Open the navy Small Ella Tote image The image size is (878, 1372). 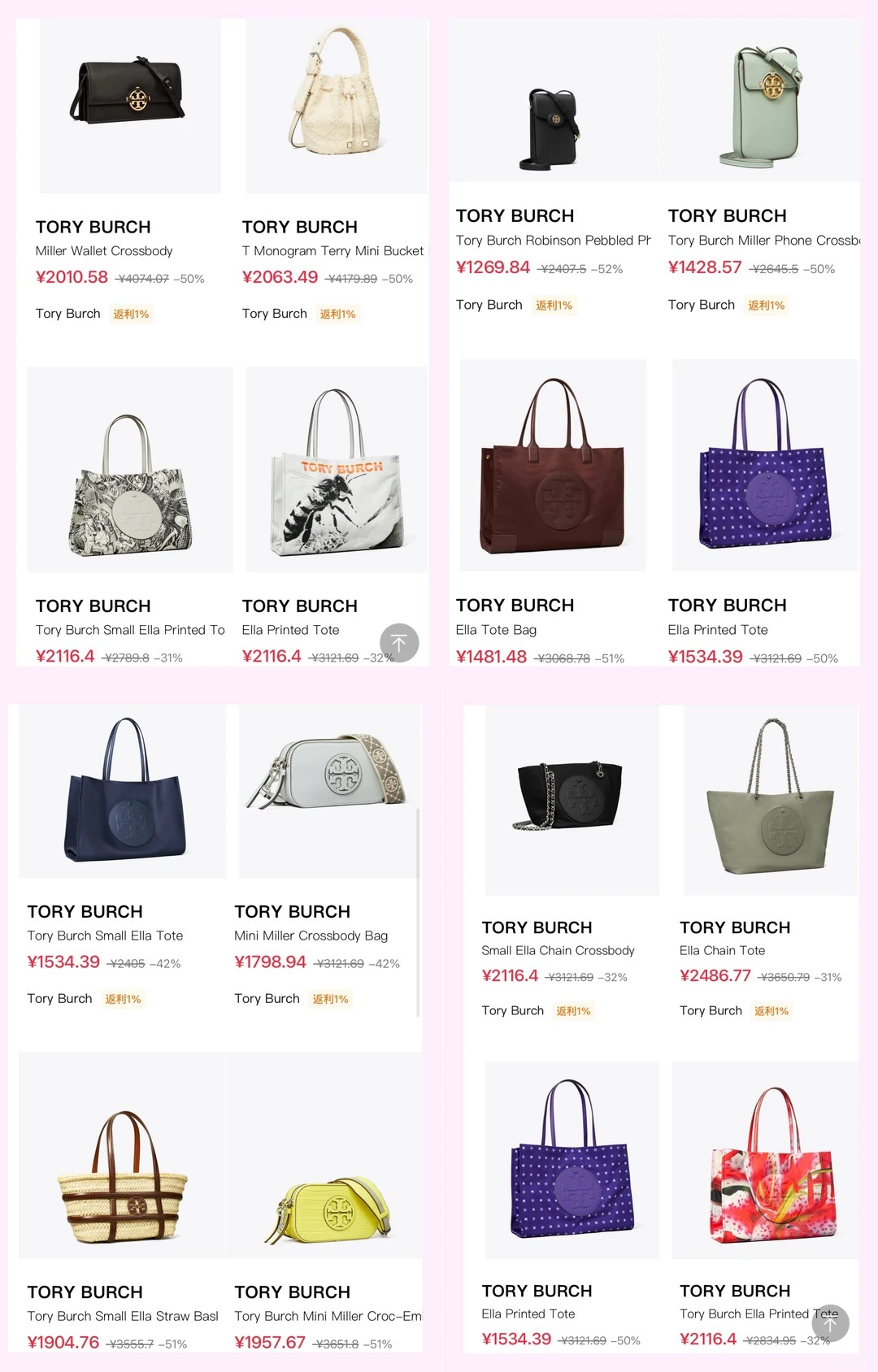[122, 791]
